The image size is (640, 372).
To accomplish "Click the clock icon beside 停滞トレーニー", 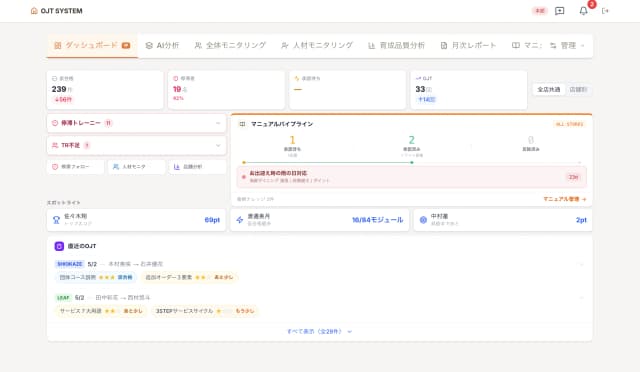I will pyautogui.click(x=55, y=123).
